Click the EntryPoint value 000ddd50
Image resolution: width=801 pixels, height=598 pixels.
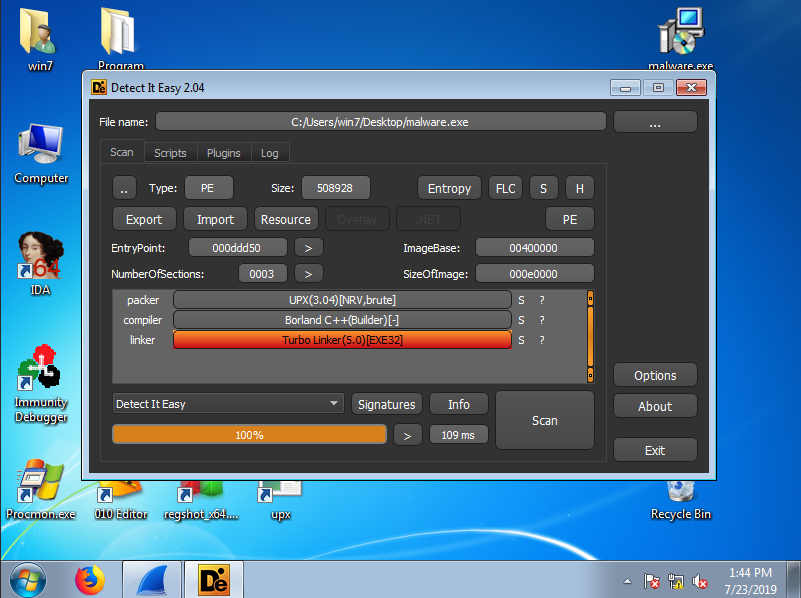pyautogui.click(x=237, y=248)
